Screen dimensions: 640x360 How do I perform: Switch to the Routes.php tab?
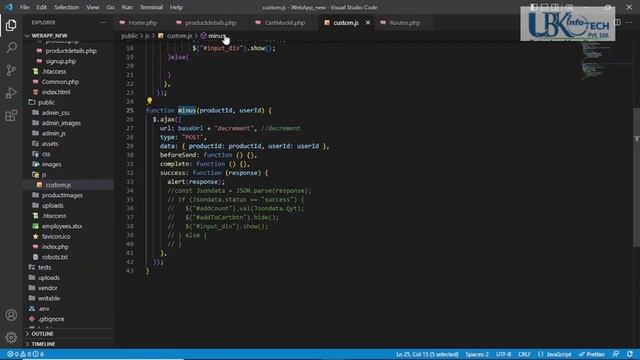click(404, 23)
